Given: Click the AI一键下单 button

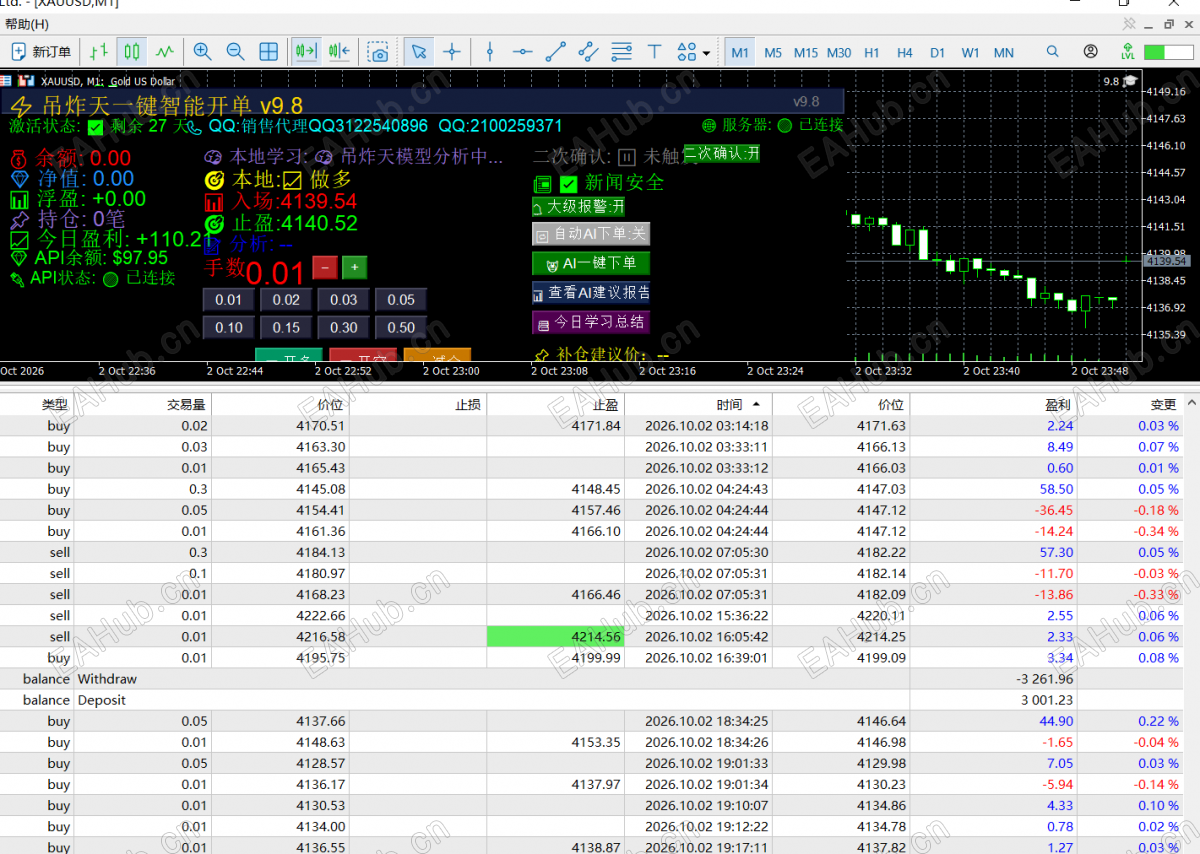Looking at the screenshot, I should (x=591, y=264).
